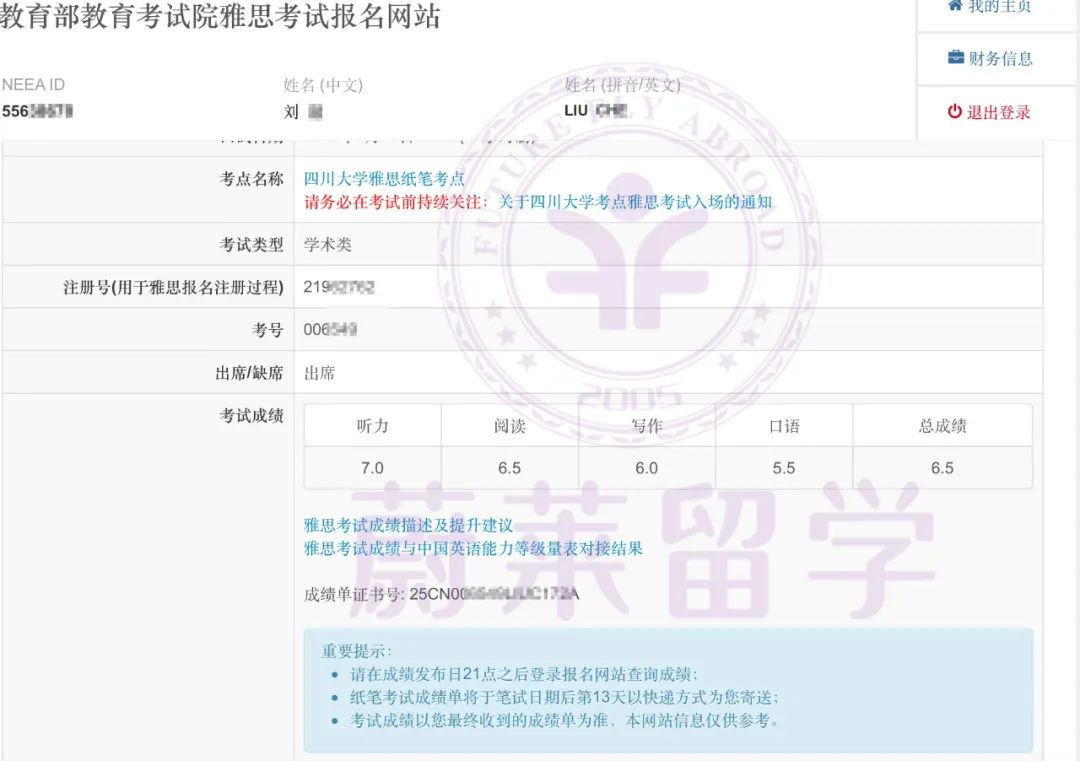Click the briefcase icon beside 财务信息

click(x=955, y=57)
